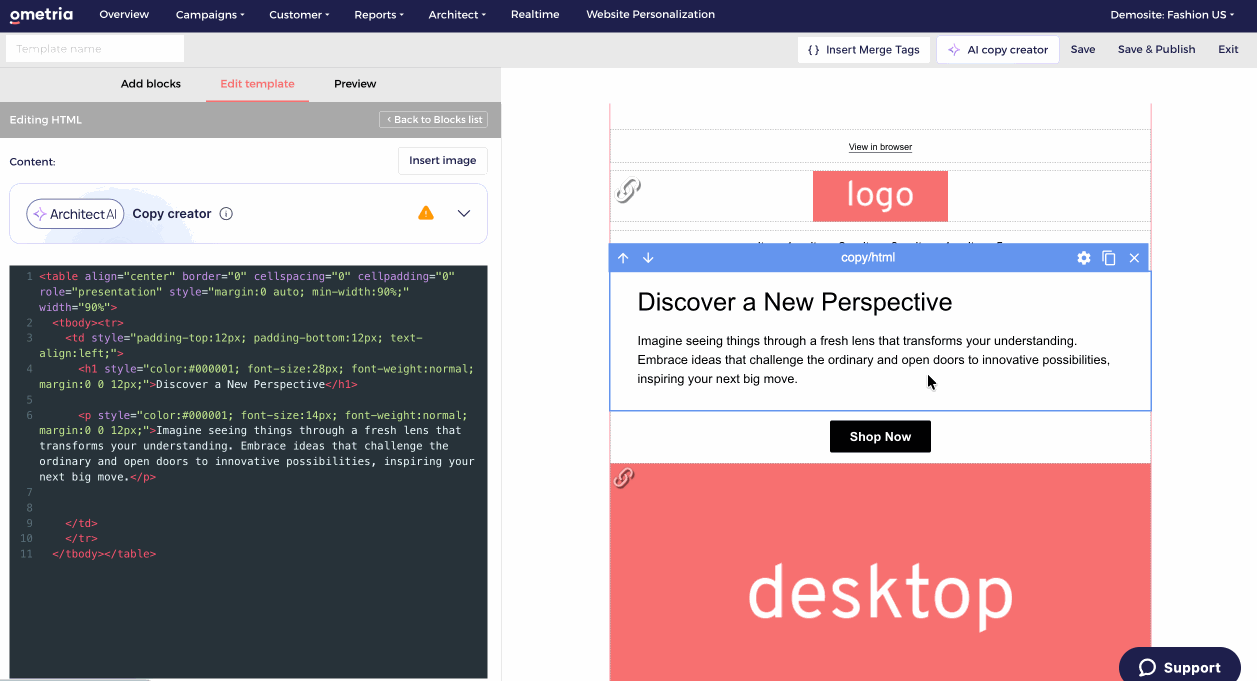Screen dimensions: 1257x681
Task: Open Website Personalization page
Action: point(650,15)
